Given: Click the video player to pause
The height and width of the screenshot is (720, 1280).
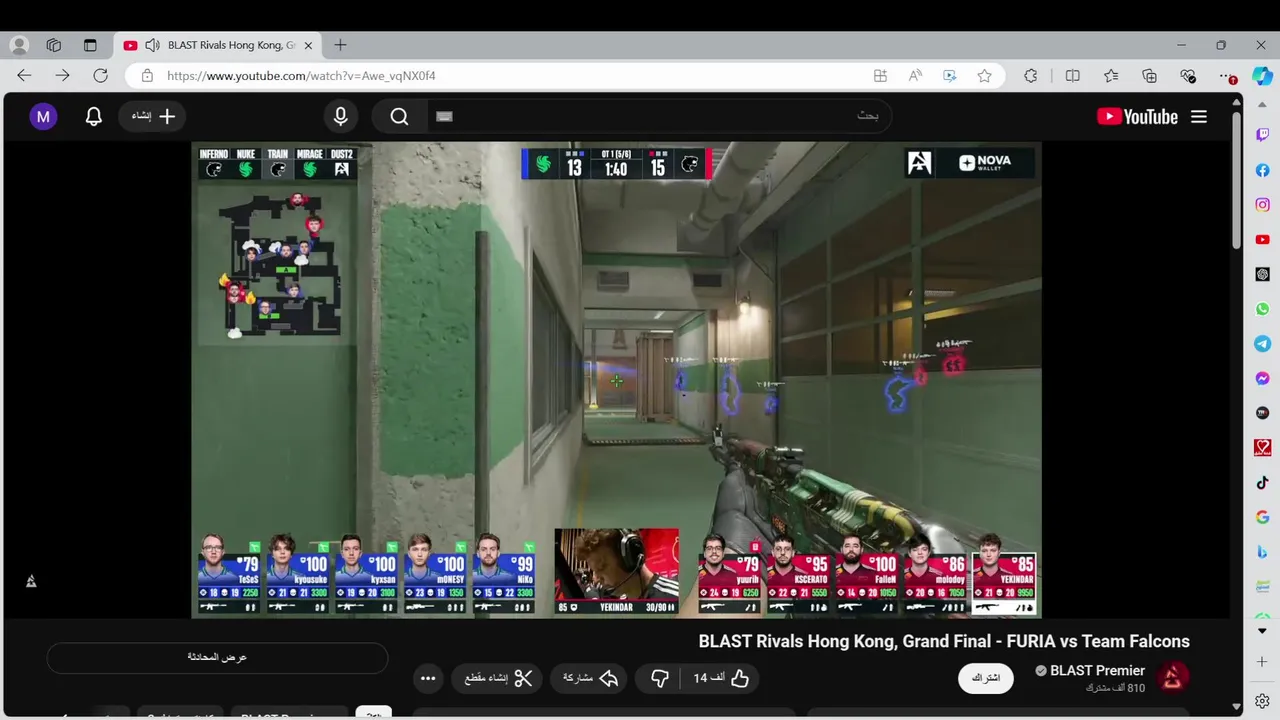Looking at the screenshot, I should point(616,379).
